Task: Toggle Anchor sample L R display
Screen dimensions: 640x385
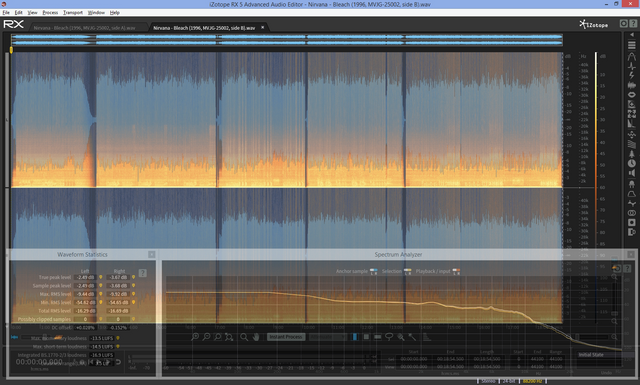Action: 373,272
